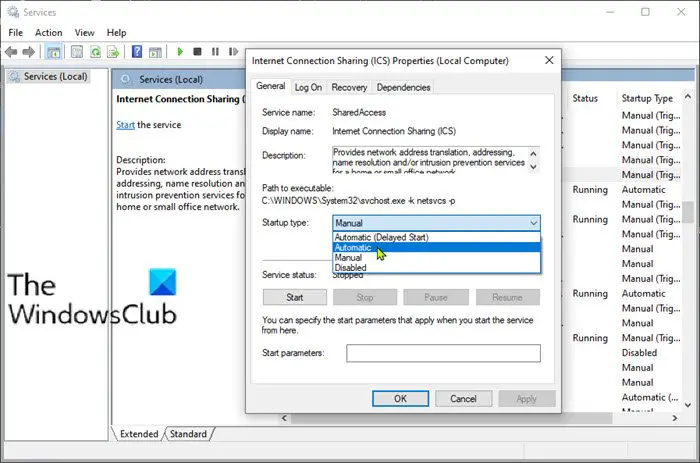
Task: Refresh the services list from the toolbar
Action: tap(95, 52)
